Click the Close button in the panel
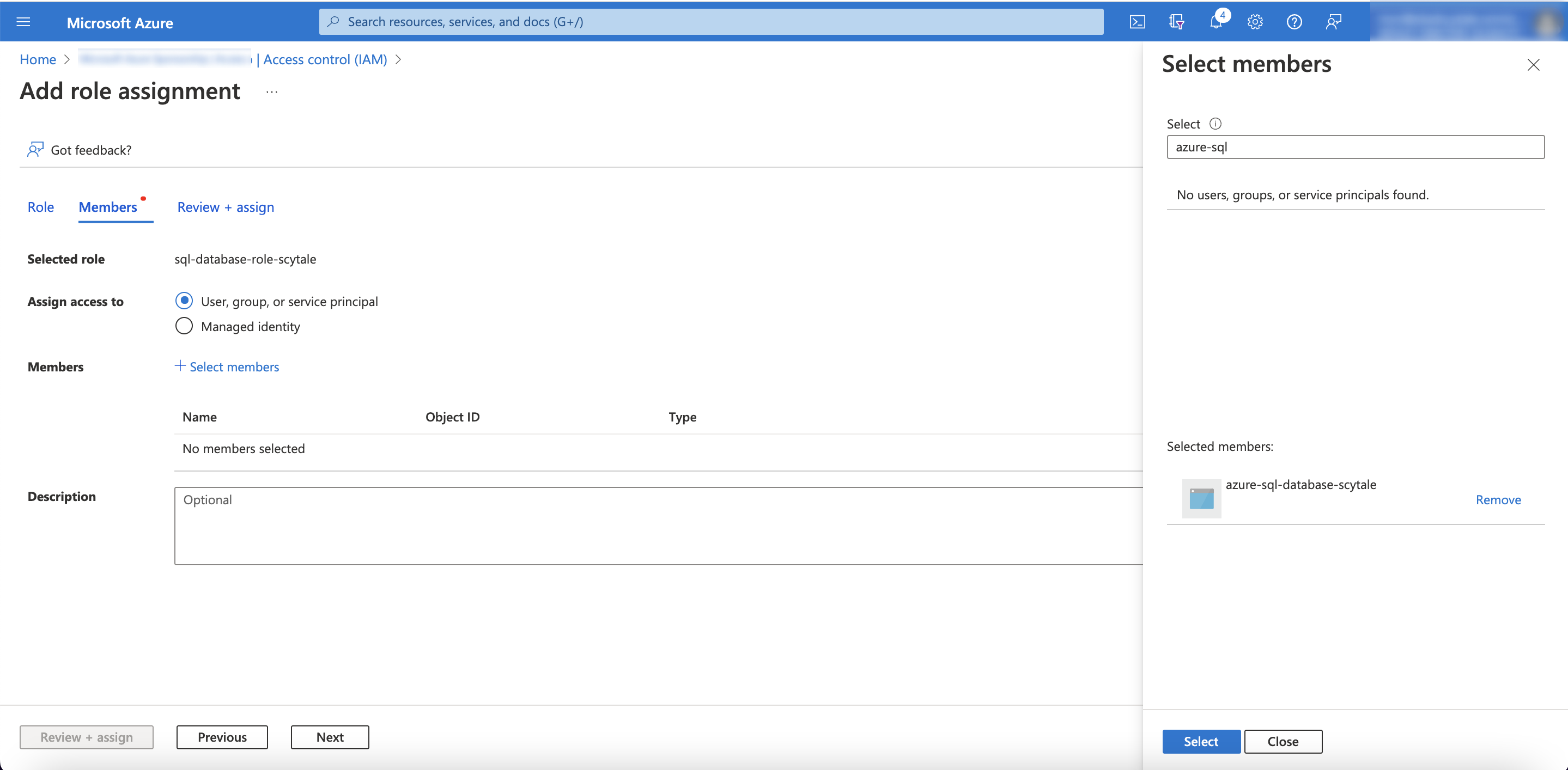Screen dimensions: 1568x770 [x=1283, y=742]
